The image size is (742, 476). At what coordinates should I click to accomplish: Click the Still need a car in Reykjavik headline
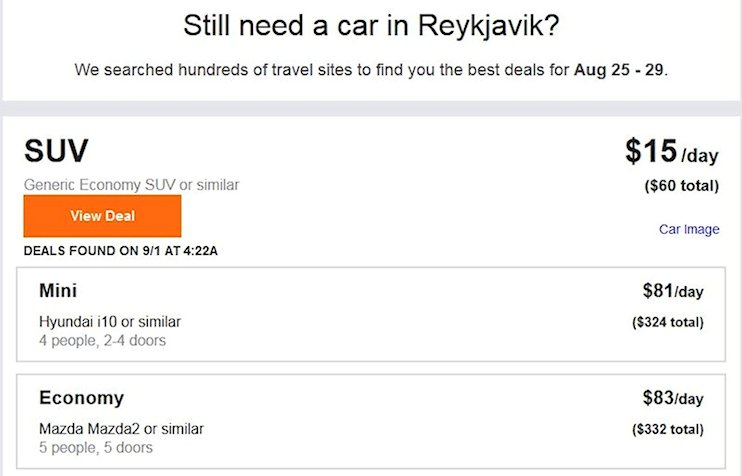[x=371, y=26]
